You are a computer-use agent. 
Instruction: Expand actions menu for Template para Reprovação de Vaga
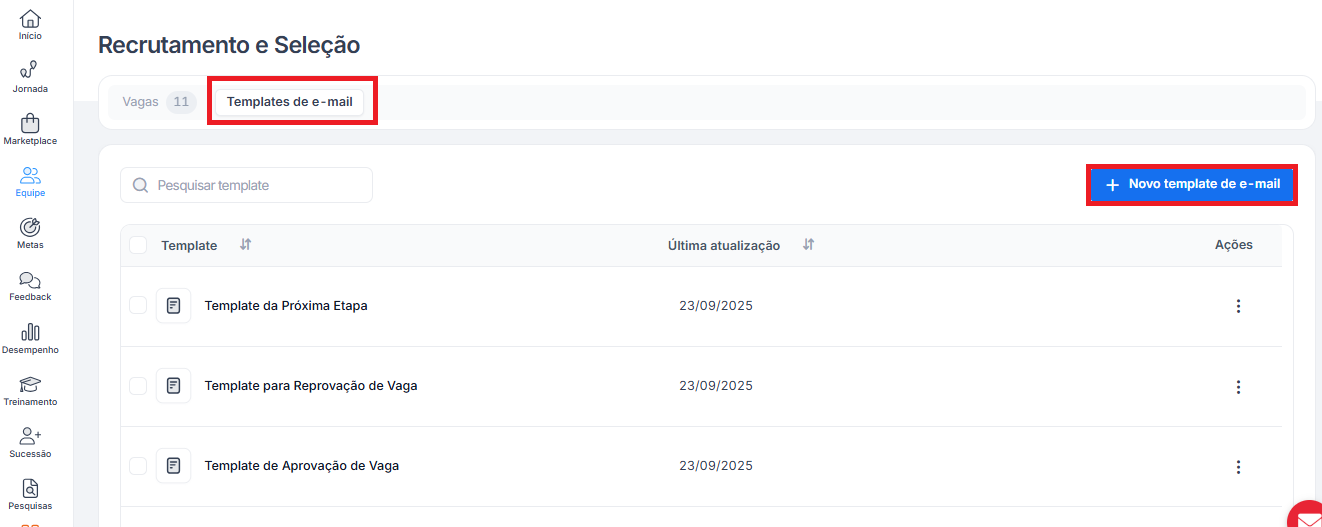point(1238,387)
